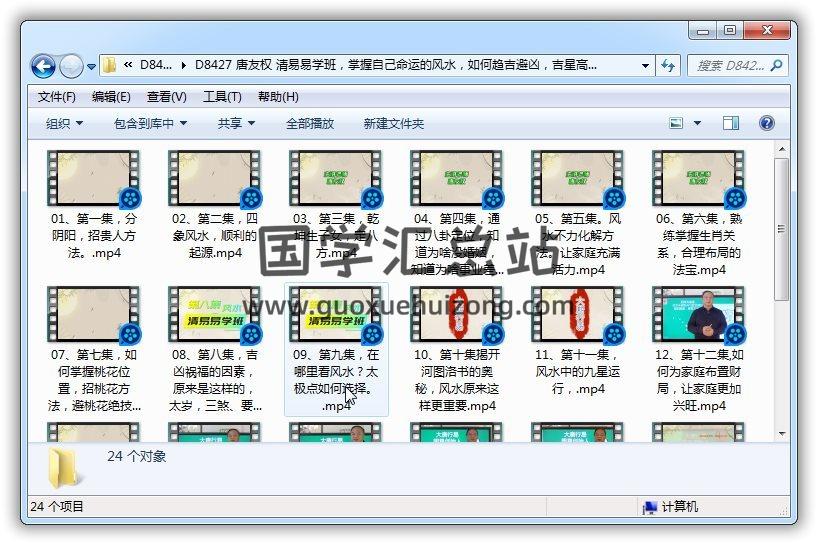The image size is (818, 545).
Task: Open the recent pages dropdown arrow
Action: pos(91,67)
